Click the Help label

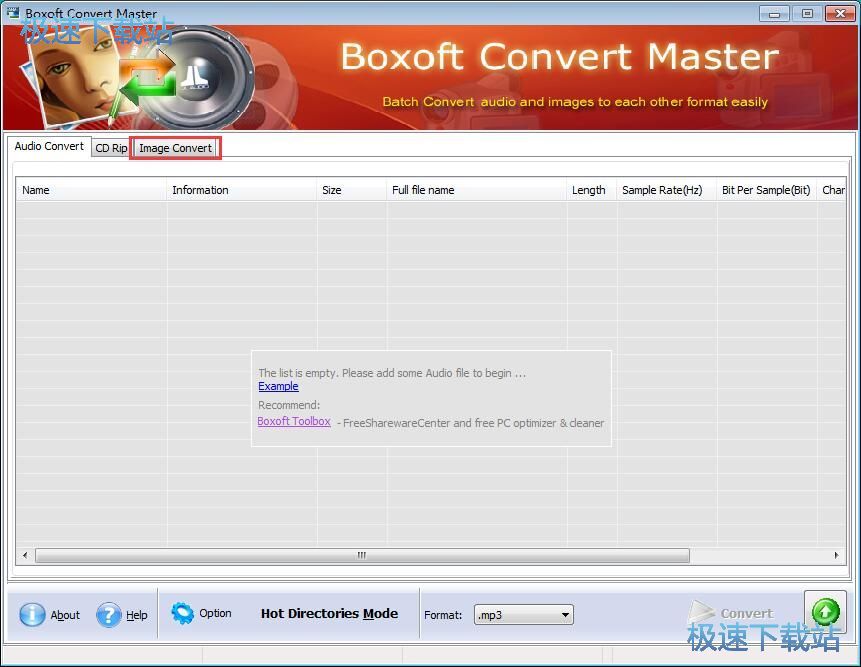coord(137,615)
